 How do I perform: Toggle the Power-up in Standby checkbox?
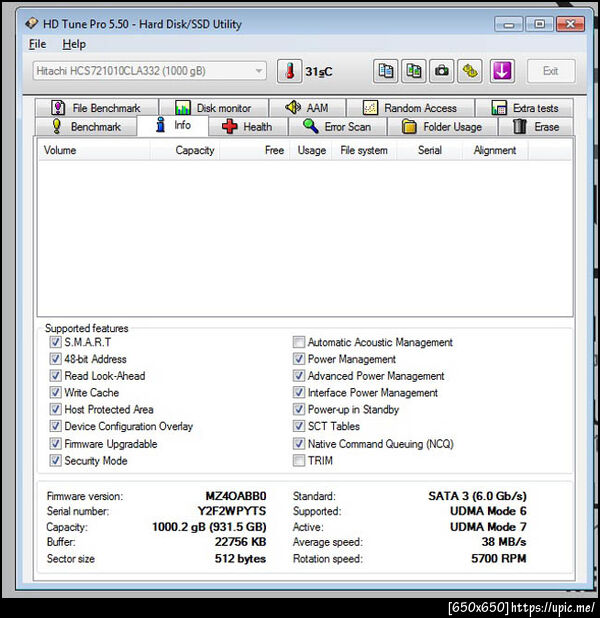coord(299,409)
